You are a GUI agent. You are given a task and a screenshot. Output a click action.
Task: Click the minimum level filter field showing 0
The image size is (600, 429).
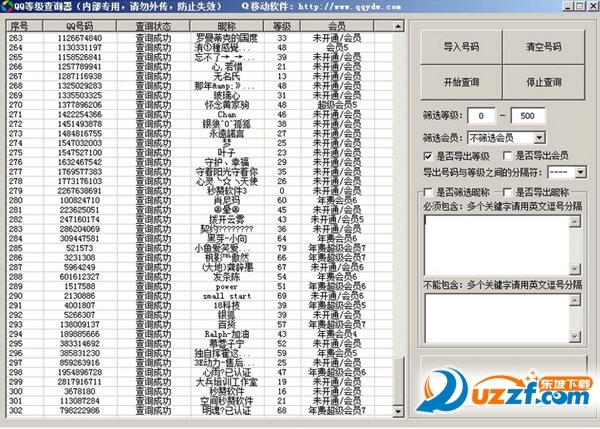[x=481, y=116]
